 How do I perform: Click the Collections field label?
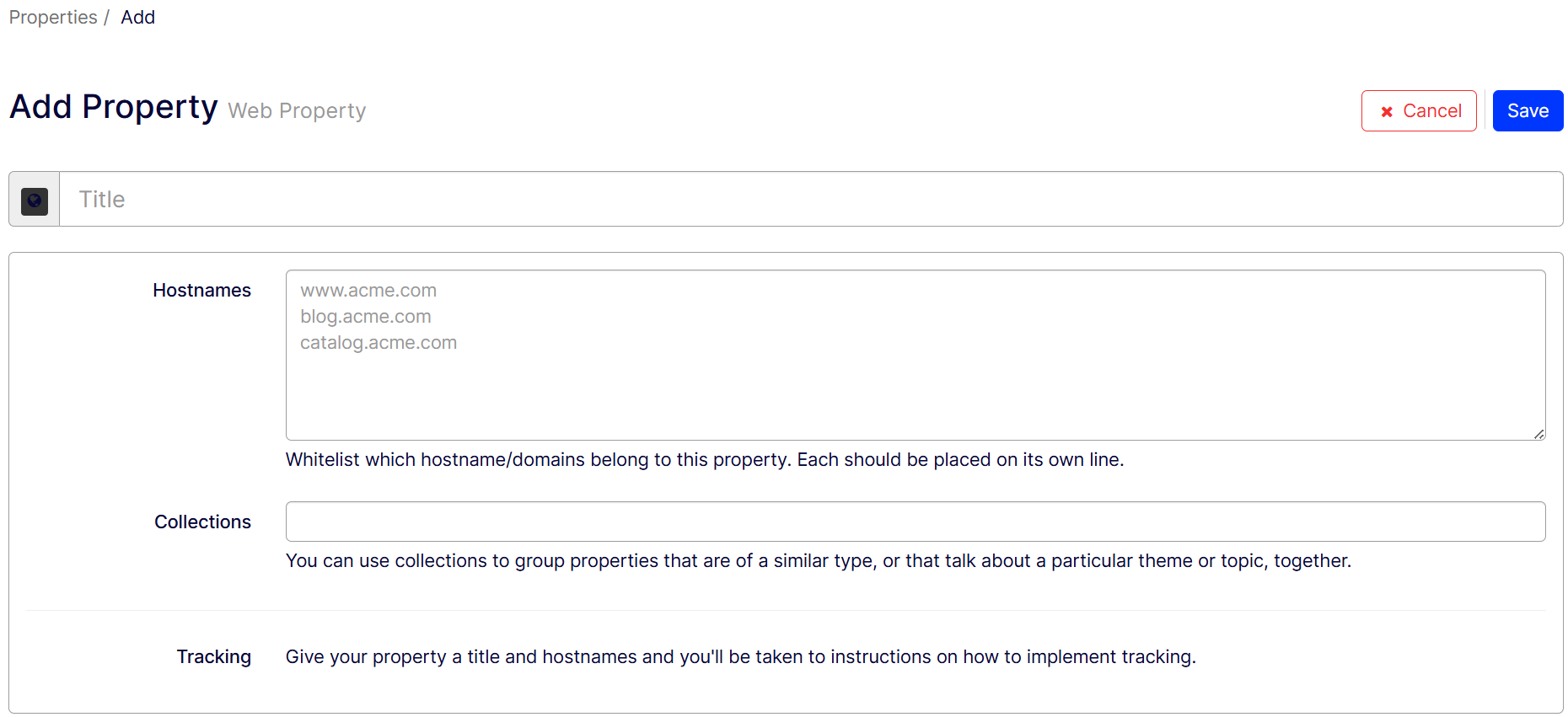202,522
